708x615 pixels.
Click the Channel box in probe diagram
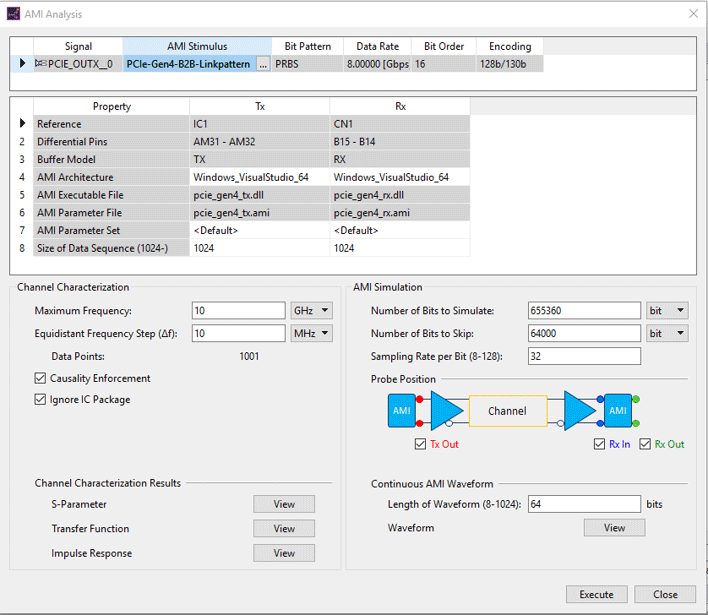[508, 411]
